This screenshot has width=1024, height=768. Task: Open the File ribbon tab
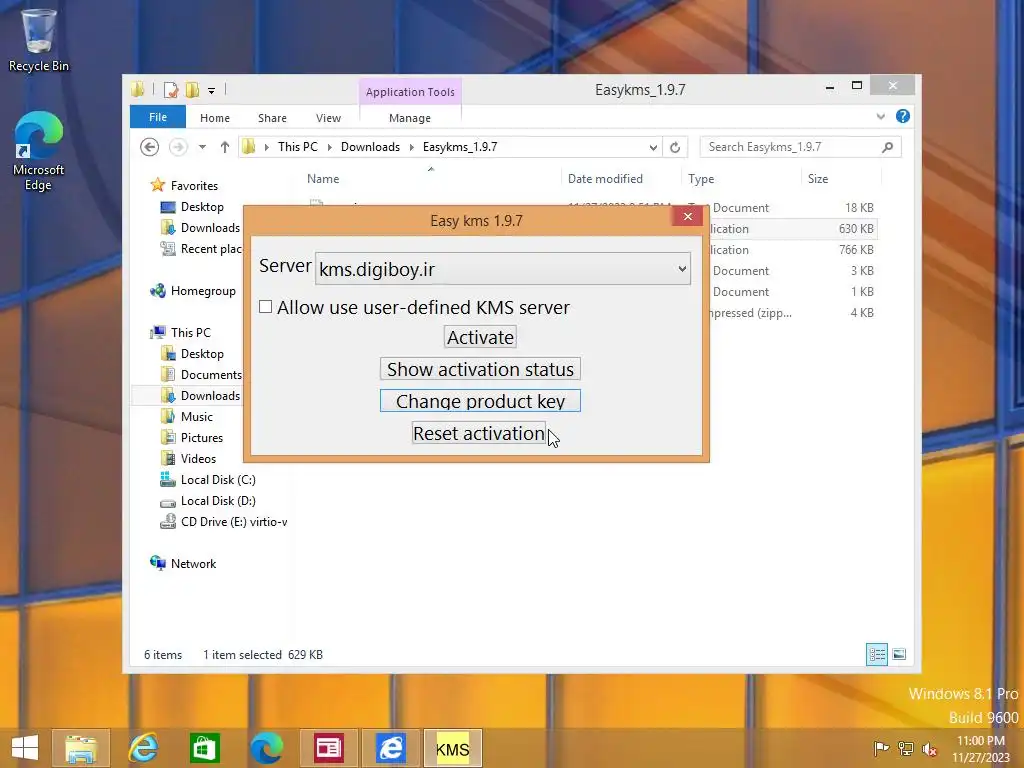pyautogui.click(x=157, y=117)
